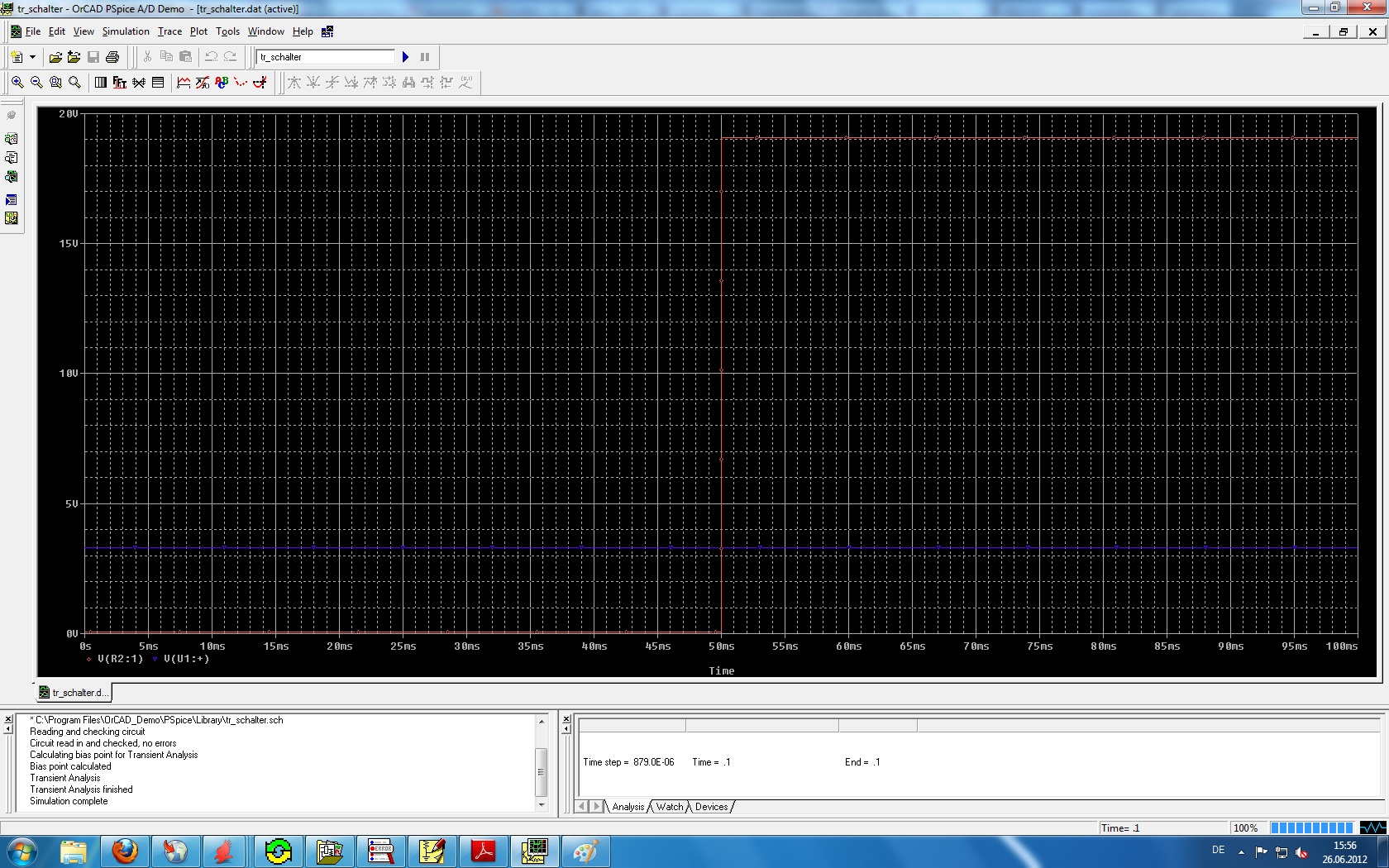The height and width of the screenshot is (868, 1389).
Task: Click the V(R2:1) trace legend label
Action: [x=120, y=659]
